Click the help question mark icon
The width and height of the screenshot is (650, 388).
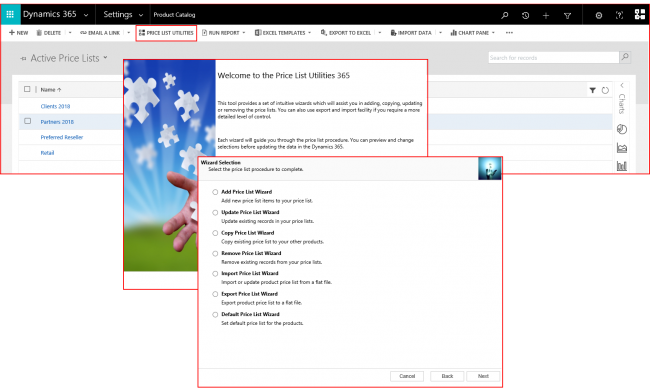point(619,15)
